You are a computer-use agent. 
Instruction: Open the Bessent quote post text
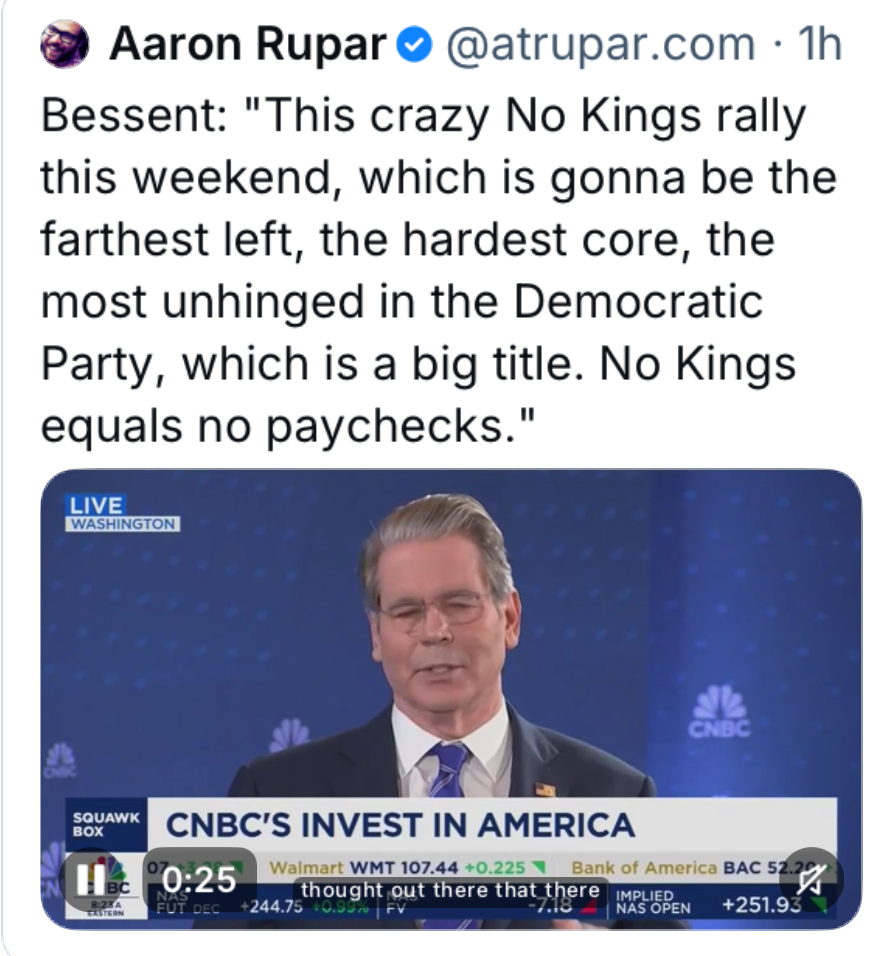click(420, 270)
